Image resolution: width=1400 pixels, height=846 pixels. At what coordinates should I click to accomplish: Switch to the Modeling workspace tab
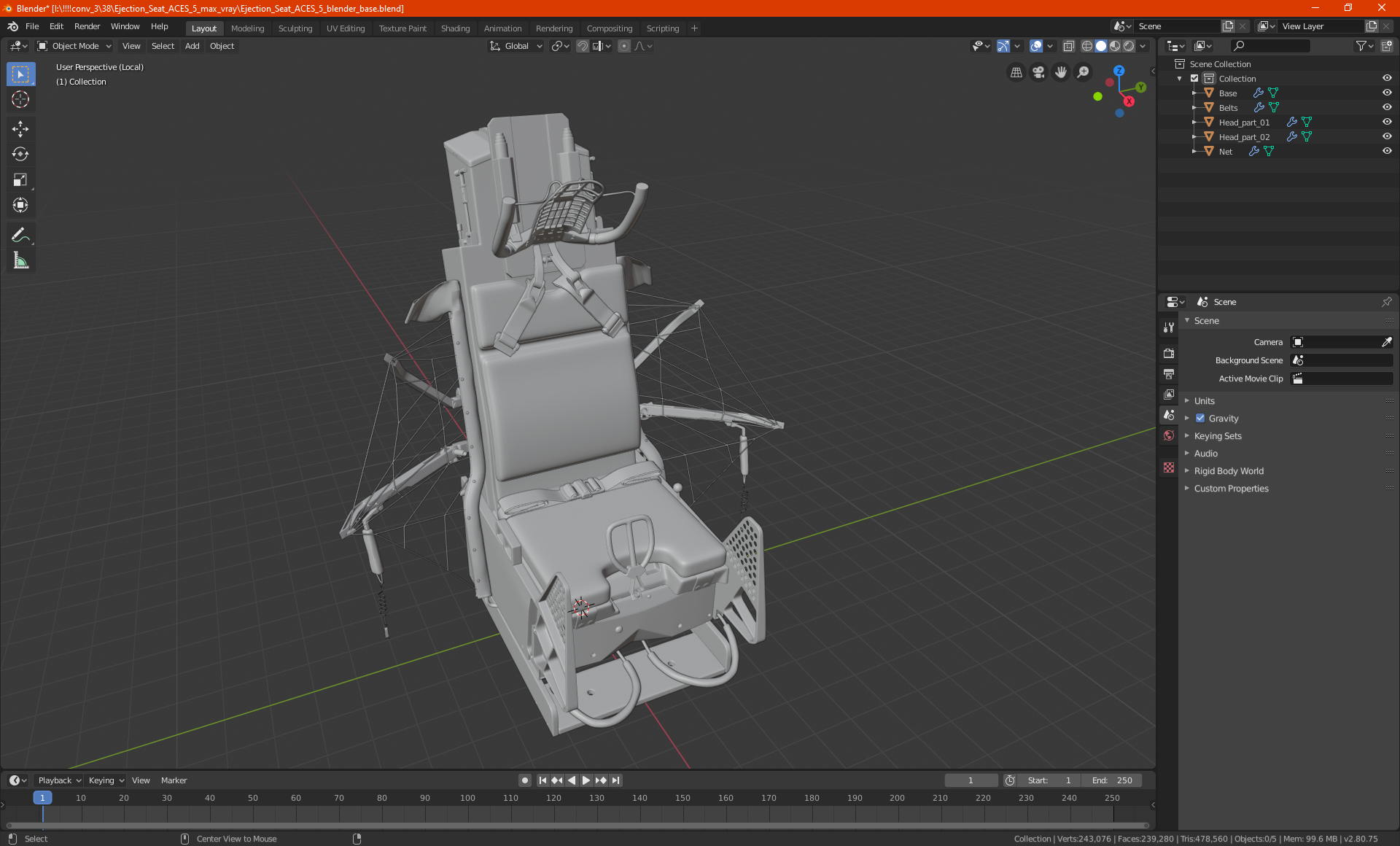247,28
